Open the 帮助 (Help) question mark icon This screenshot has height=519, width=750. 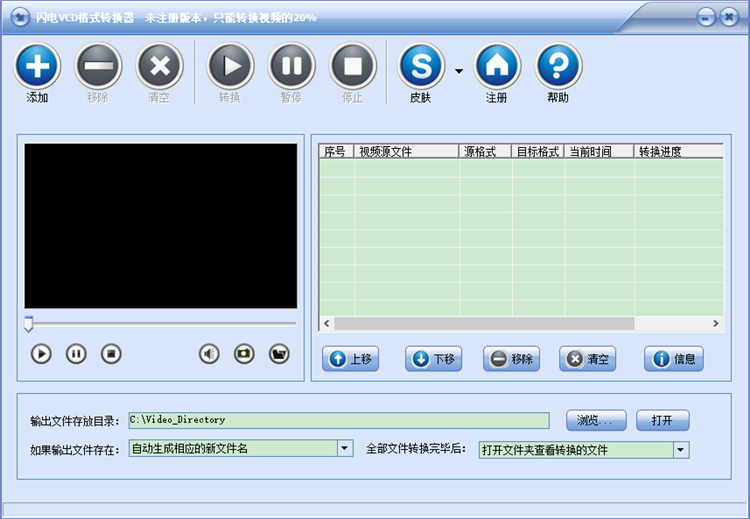[558, 66]
